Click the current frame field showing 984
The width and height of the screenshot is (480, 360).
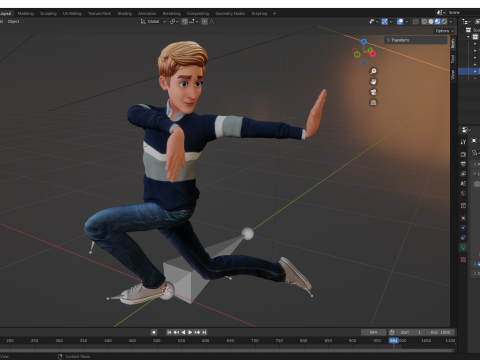pos(373,332)
